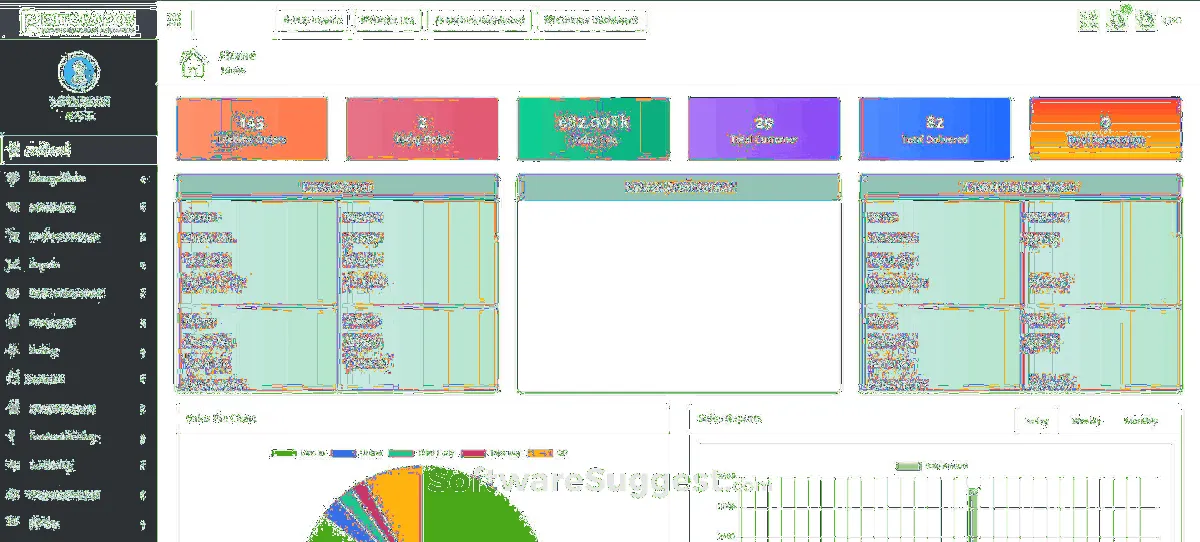The image size is (1200, 542).
Task: Toggle the green pie chart legend swatch
Action: click(x=284, y=453)
